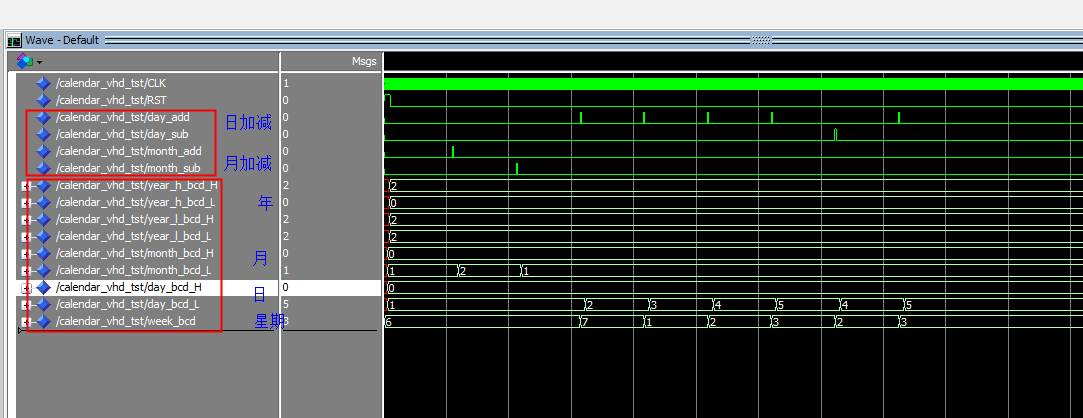Screen dimensions: 1083x418
Task: Select the /calendar_vhd_tst/day_sub signal name
Action: coord(122,134)
